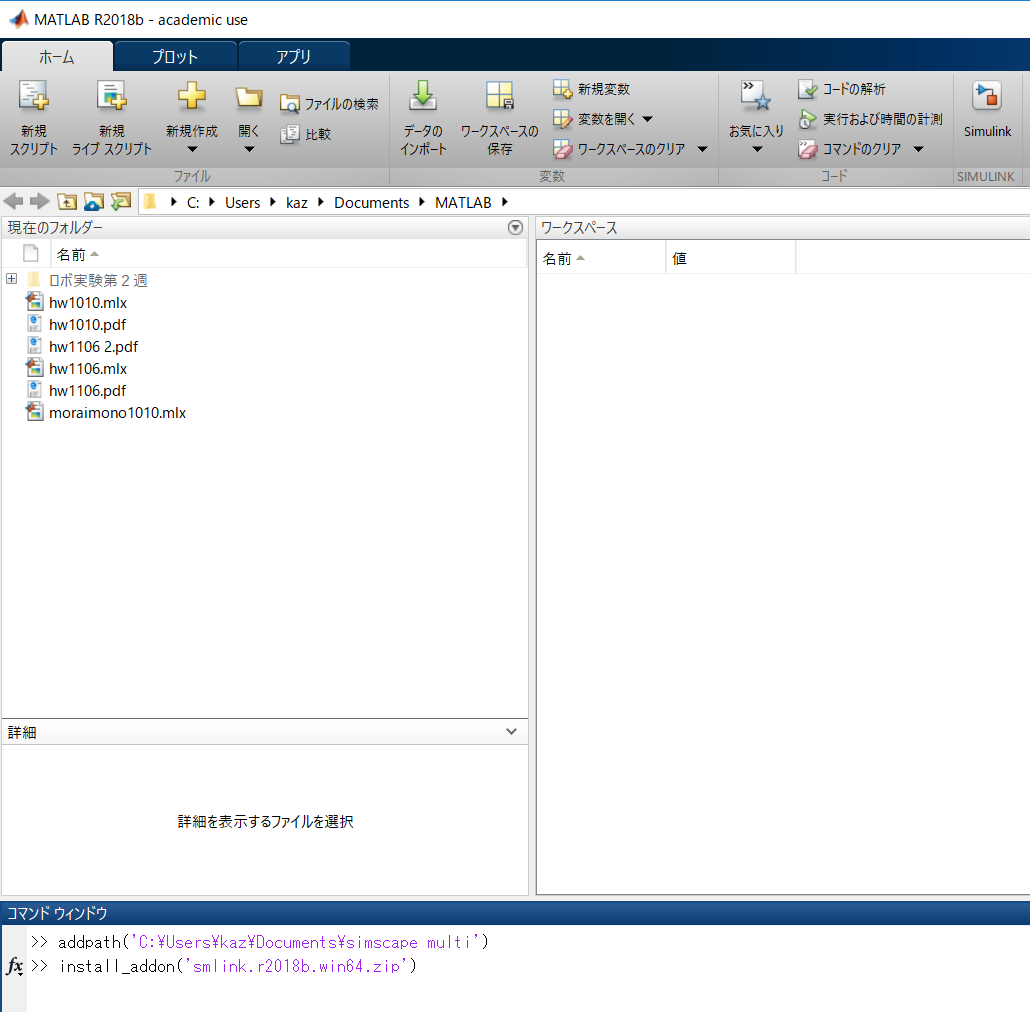The width and height of the screenshot is (1030, 1012).
Task: Click the install_addon command line
Action: 238,966
